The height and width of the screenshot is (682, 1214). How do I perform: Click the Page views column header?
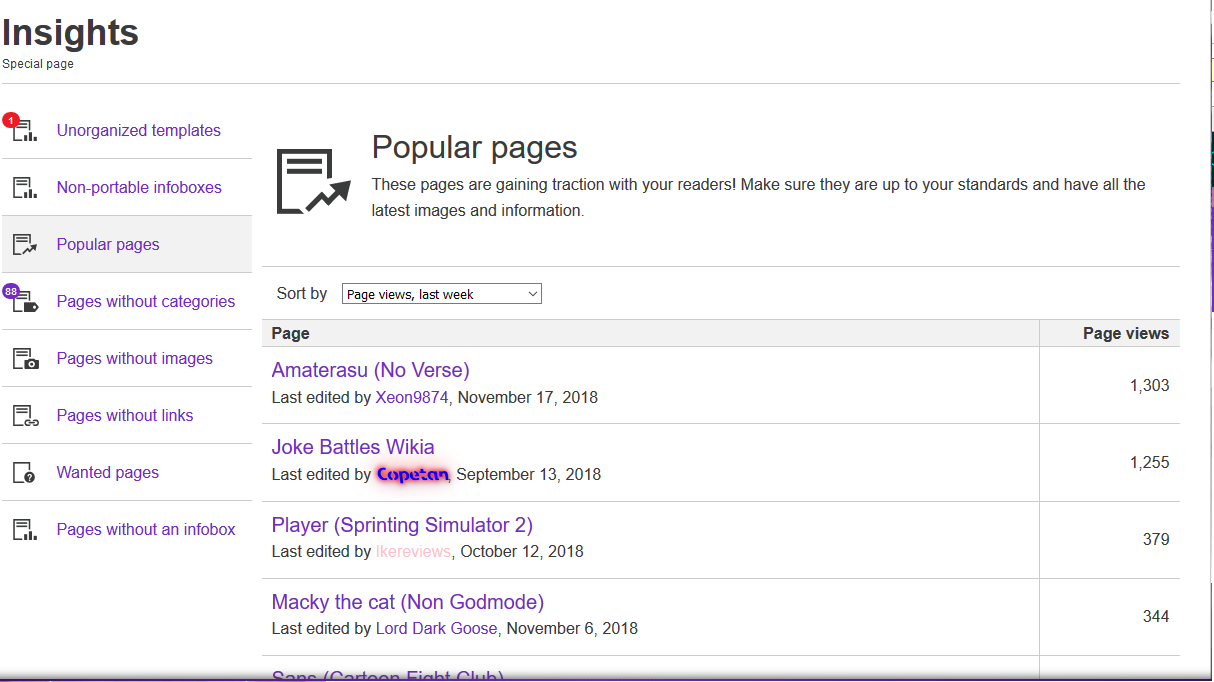(x=1125, y=334)
